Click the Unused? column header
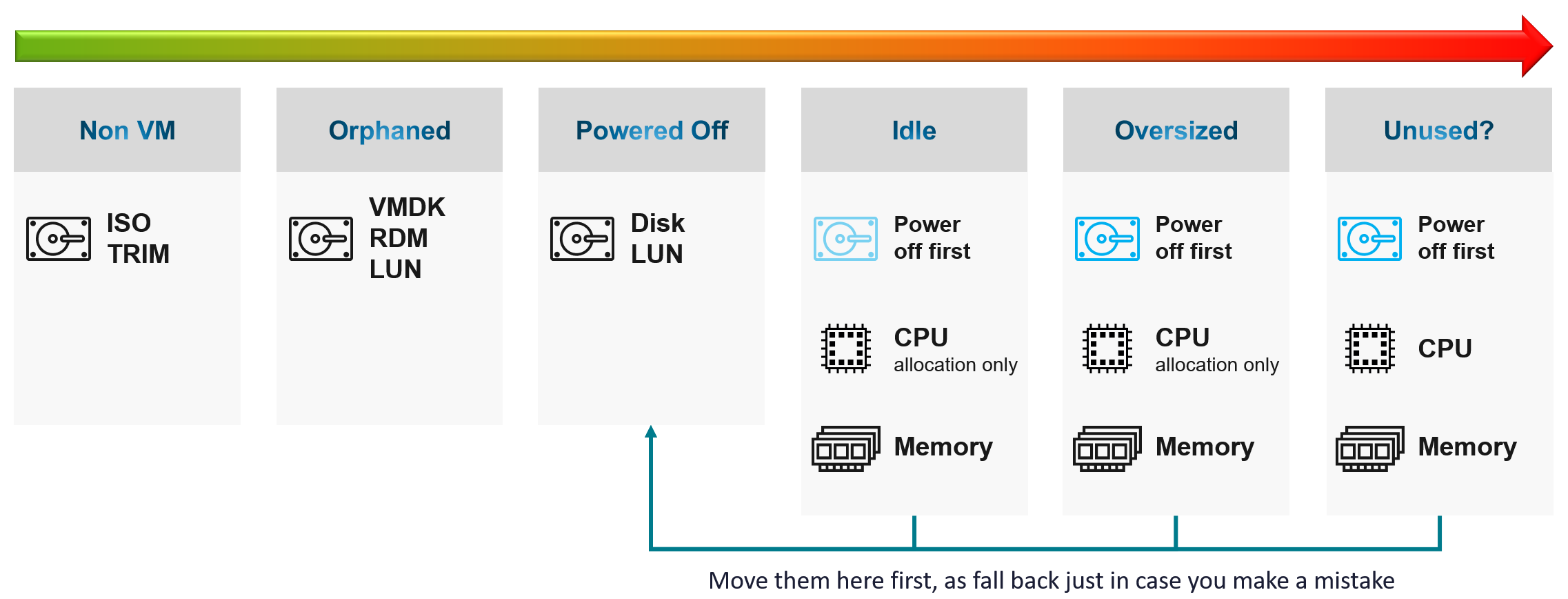 point(1438,130)
